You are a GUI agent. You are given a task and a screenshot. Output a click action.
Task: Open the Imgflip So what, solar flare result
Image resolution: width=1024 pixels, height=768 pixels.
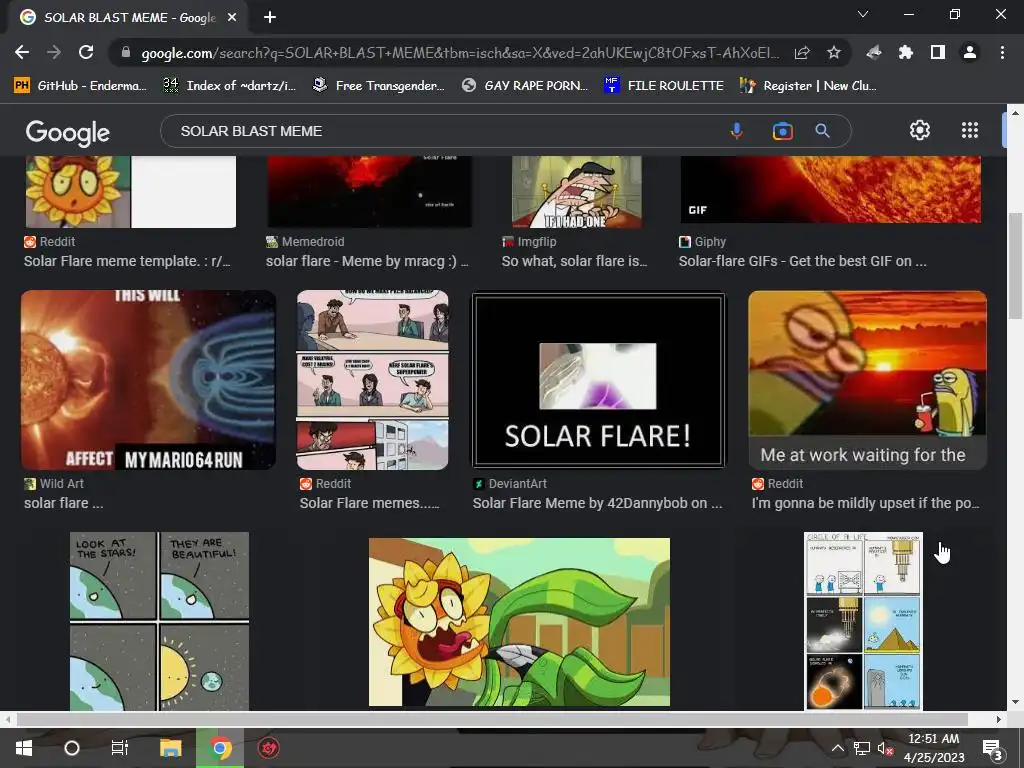pyautogui.click(x=574, y=261)
